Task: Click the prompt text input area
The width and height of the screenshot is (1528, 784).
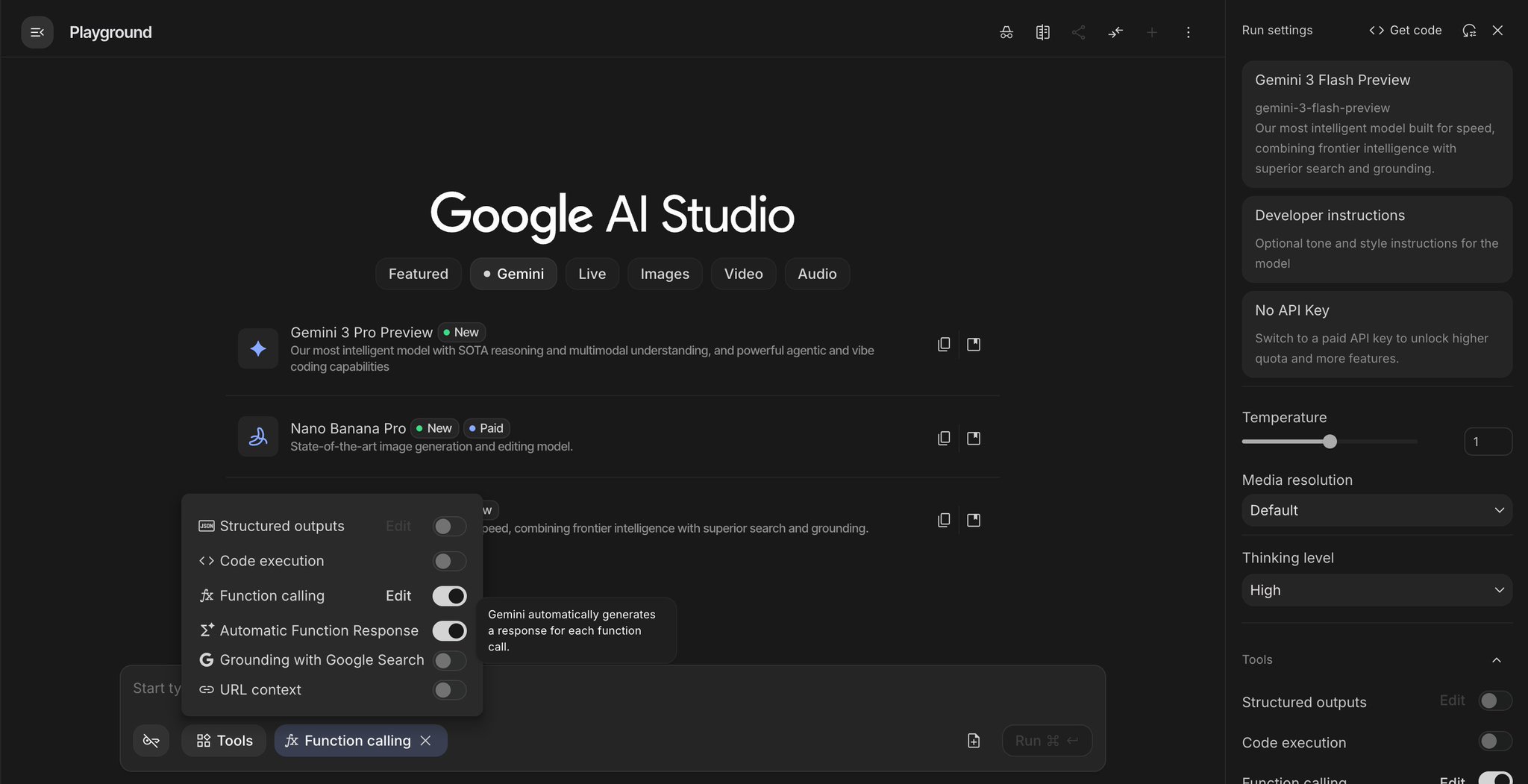Action: pyautogui.click(x=612, y=689)
